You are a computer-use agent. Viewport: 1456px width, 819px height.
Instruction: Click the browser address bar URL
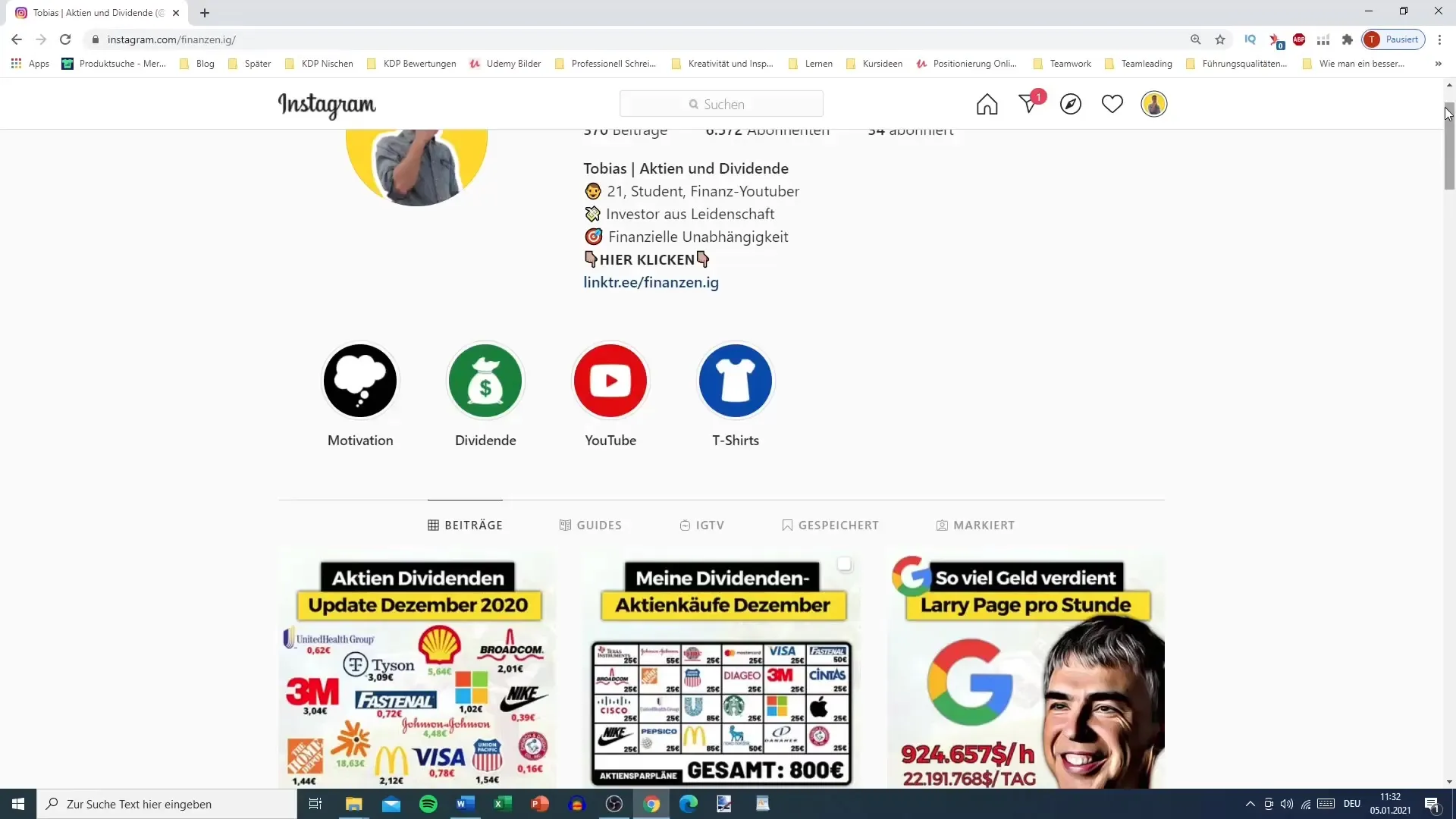tap(171, 39)
